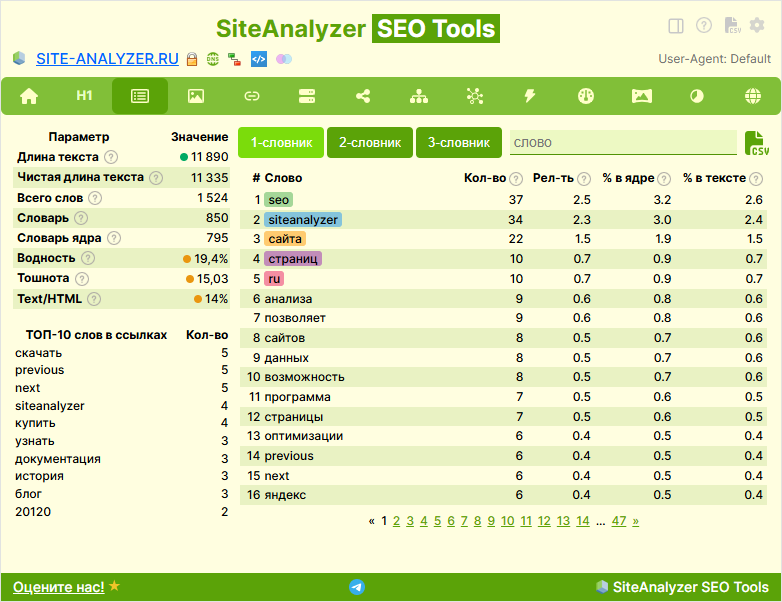The image size is (782, 602).
Task: Go to next page using » arrow
Action: pyautogui.click(x=636, y=521)
